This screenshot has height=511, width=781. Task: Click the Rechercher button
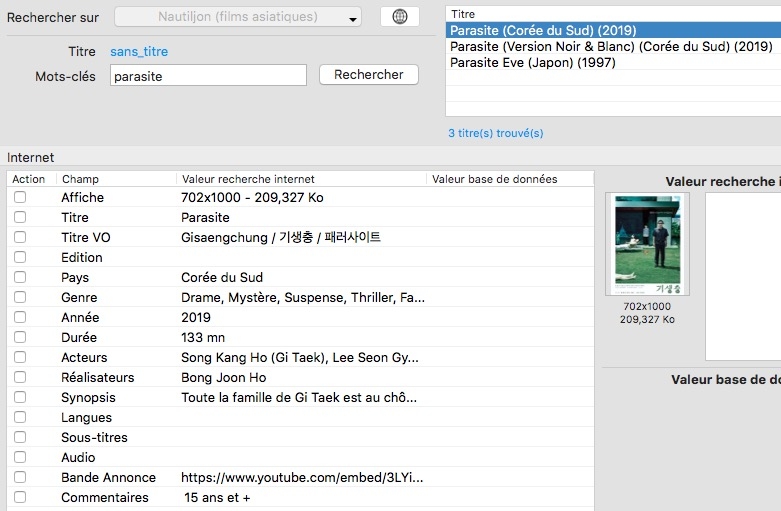pos(368,75)
